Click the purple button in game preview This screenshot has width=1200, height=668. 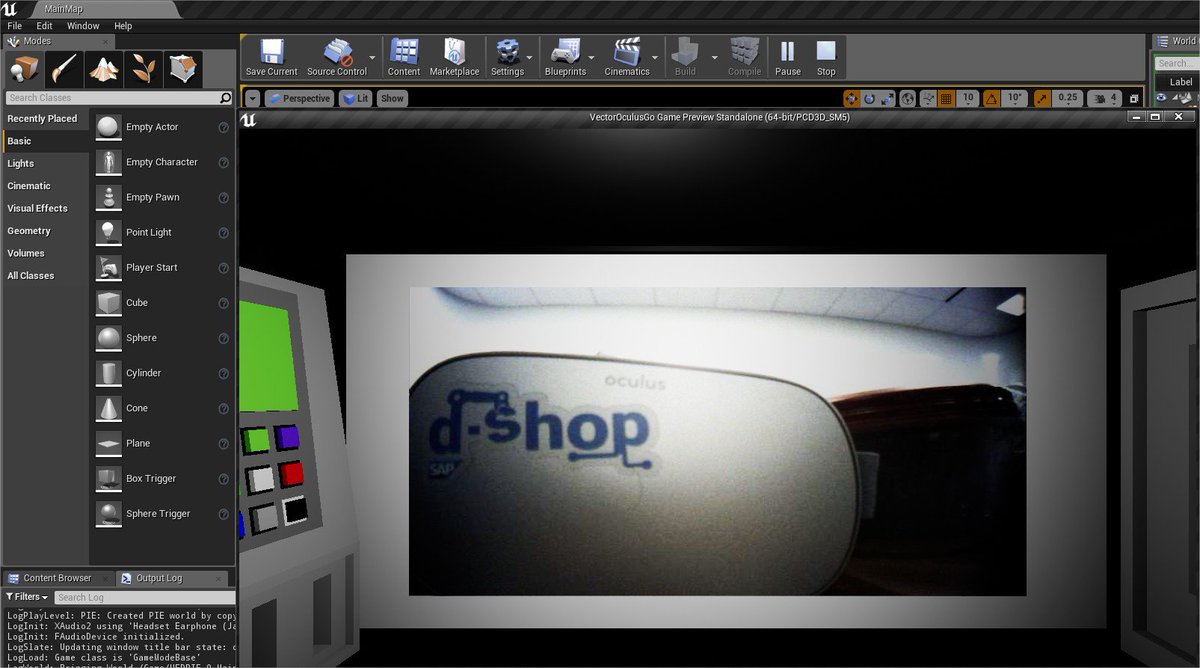point(287,437)
